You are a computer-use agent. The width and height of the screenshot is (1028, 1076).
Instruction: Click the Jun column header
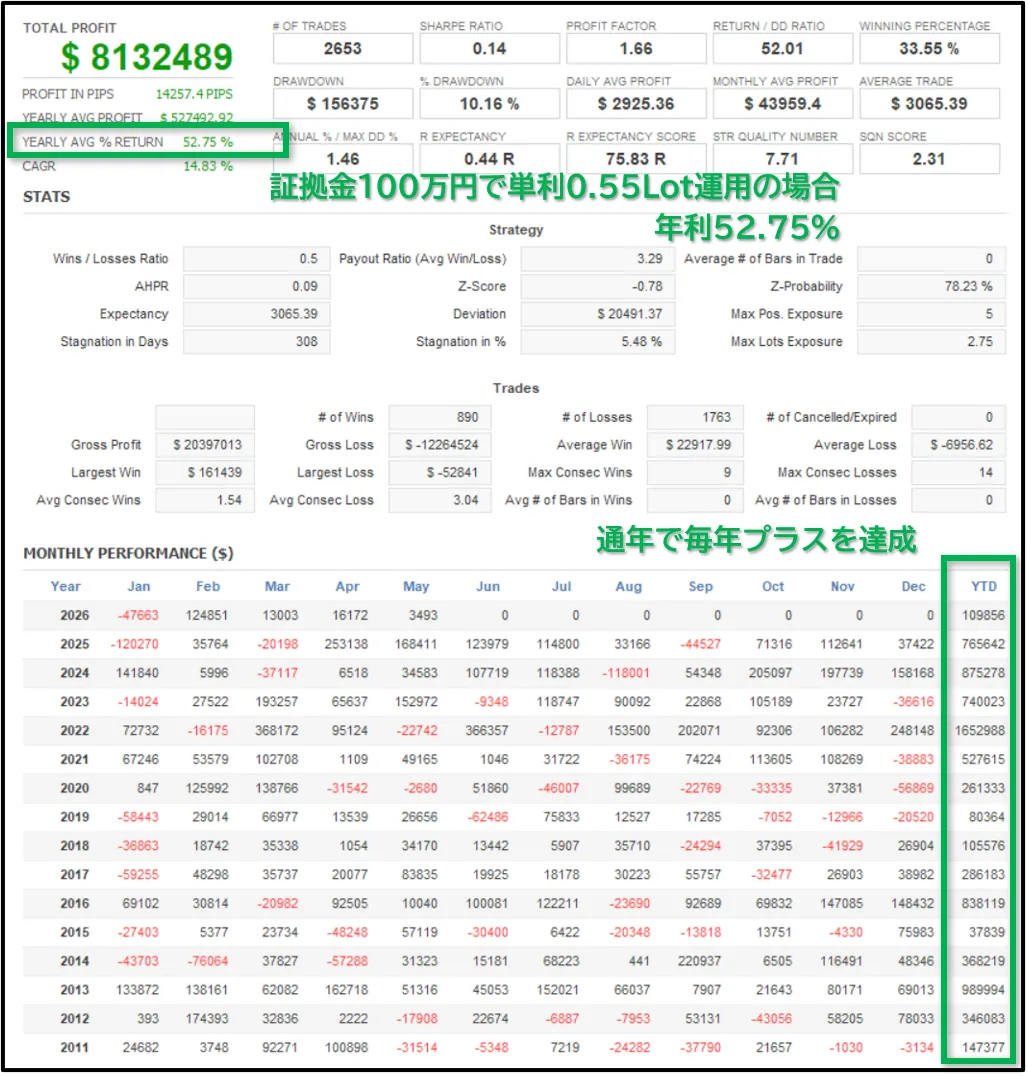tap(488, 587)
